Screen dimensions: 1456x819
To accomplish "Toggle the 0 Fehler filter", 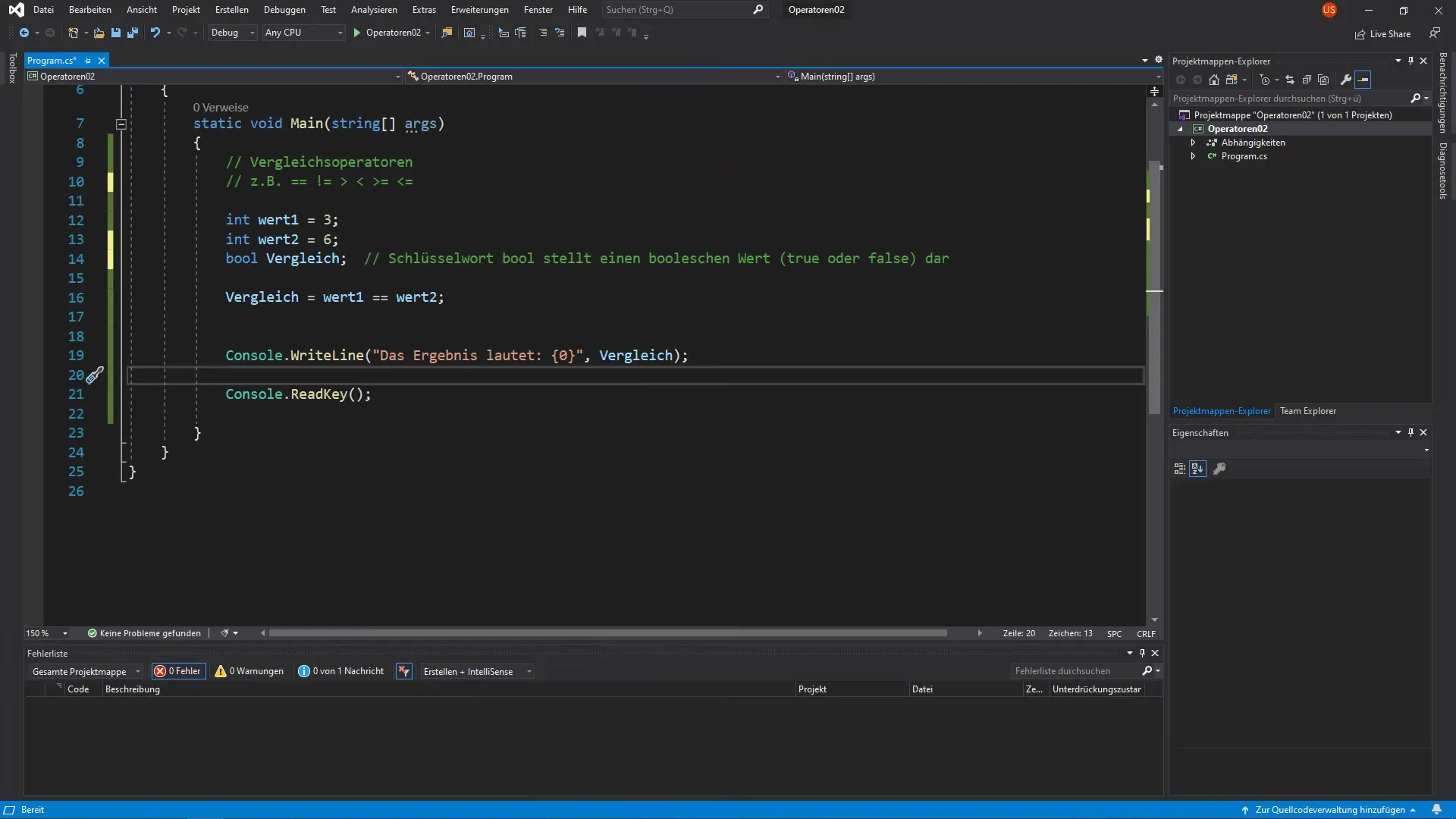I will 179,671.
